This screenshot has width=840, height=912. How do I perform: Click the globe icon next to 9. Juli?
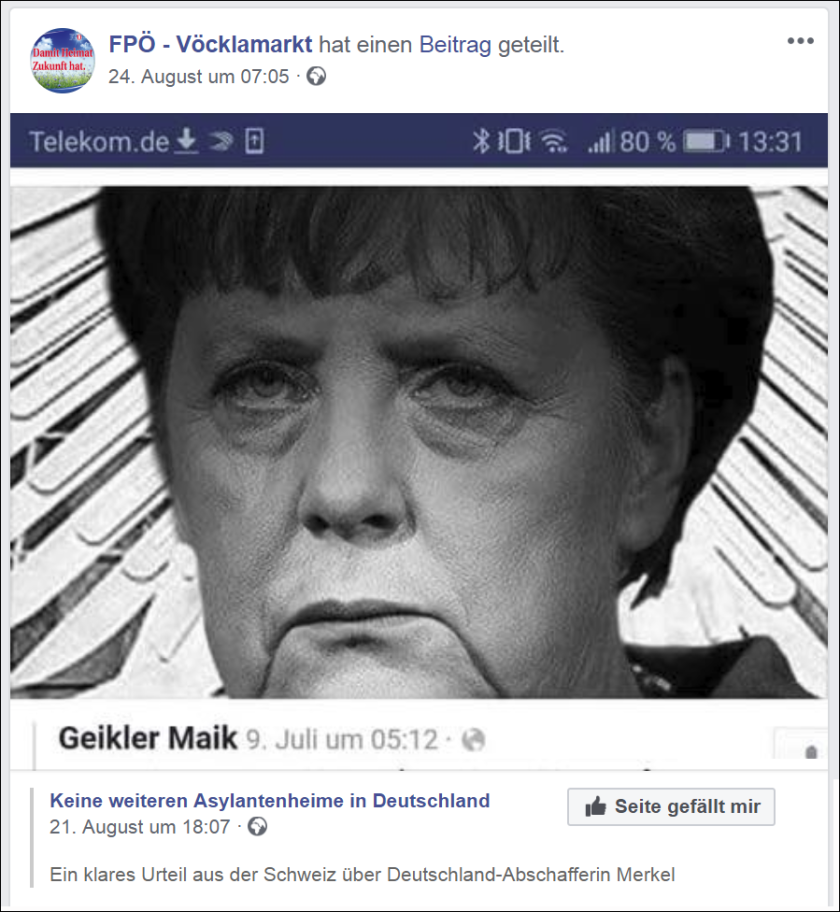point(473,740)
